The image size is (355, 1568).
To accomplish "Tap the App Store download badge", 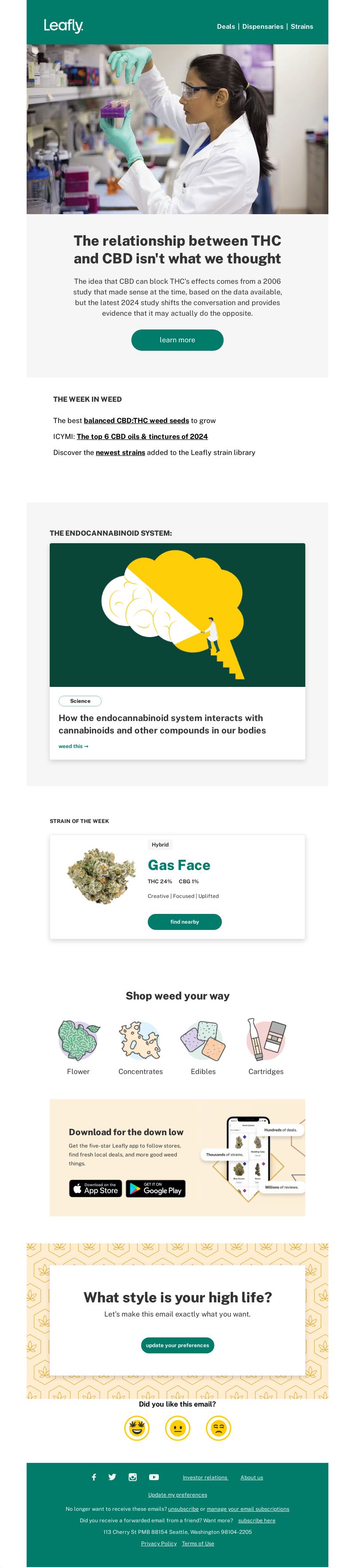I will coord(95,1188).
